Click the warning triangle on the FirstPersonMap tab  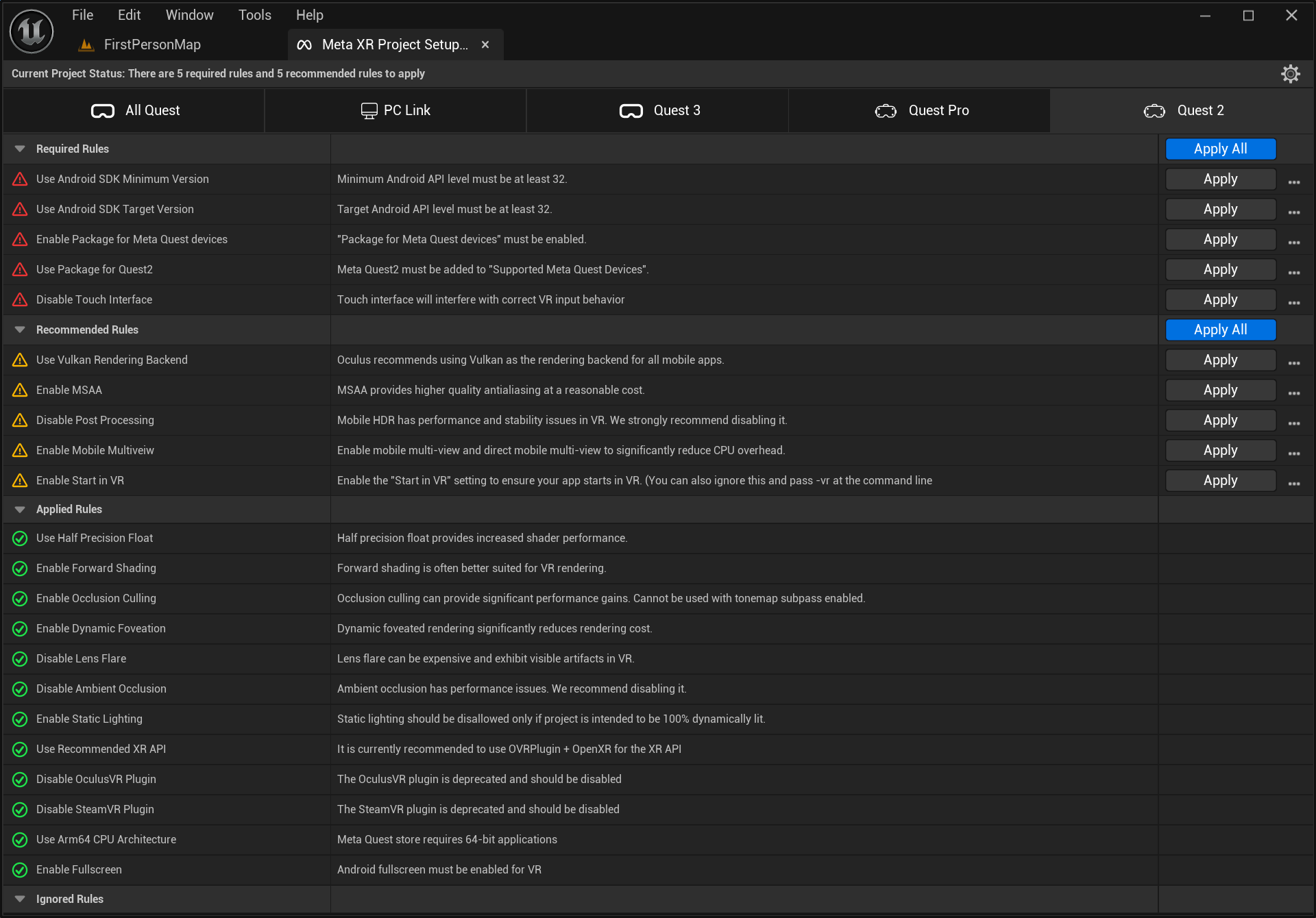86,44
